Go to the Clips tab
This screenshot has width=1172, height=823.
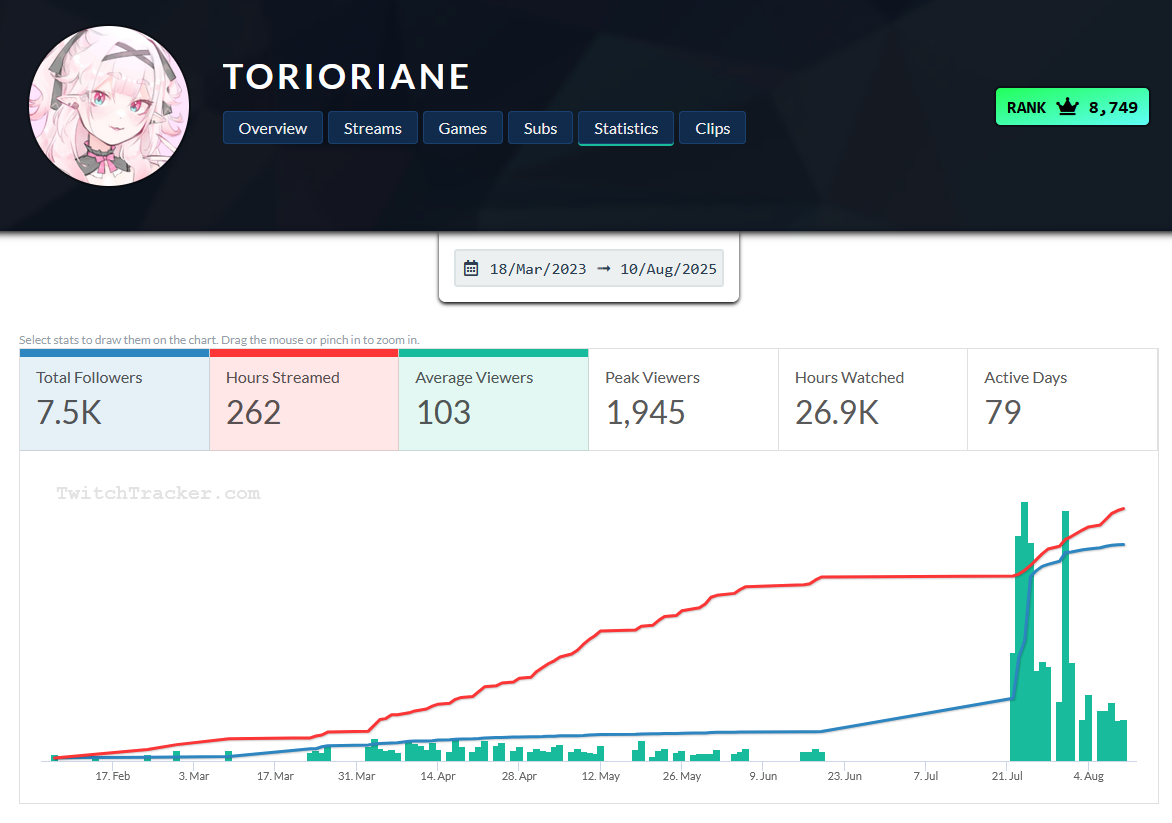pos(712,129)
